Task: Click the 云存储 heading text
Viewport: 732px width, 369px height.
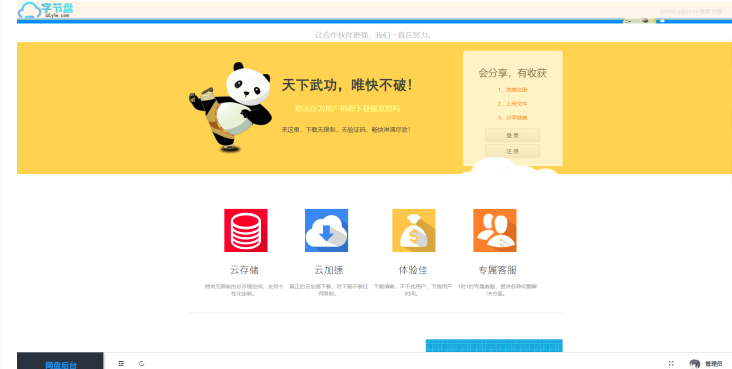Action: pyautogui.click(x=244, y=270)
